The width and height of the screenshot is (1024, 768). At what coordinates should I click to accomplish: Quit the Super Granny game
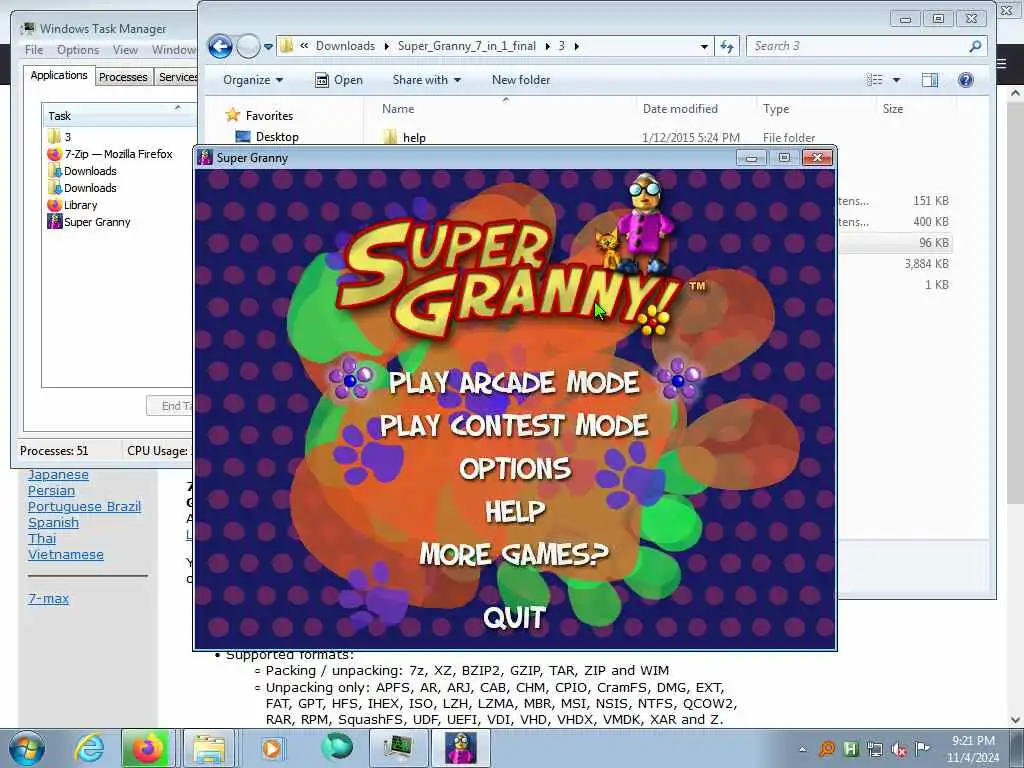[515, 618]
